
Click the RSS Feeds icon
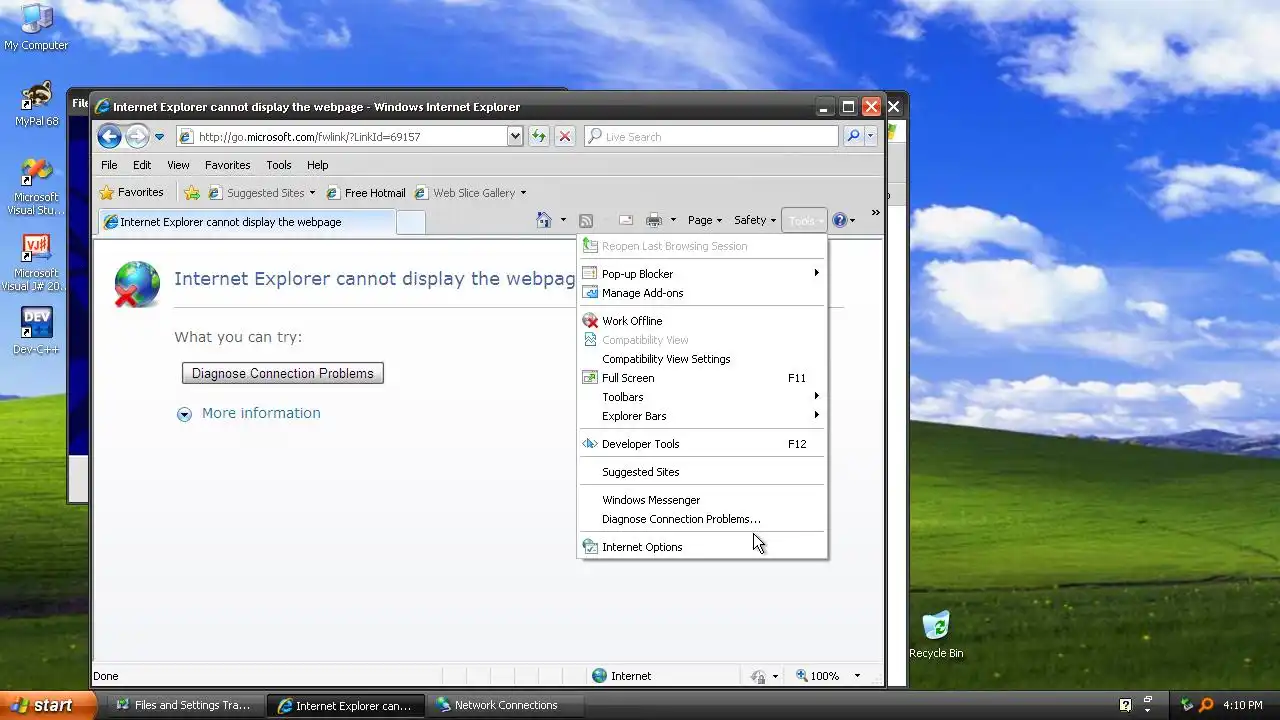tap(586, 220)
